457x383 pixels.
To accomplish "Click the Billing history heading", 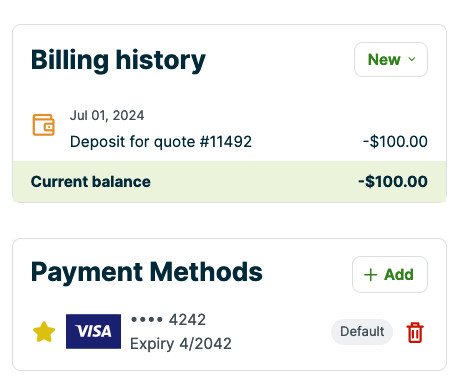I will [x=118, y=60].
